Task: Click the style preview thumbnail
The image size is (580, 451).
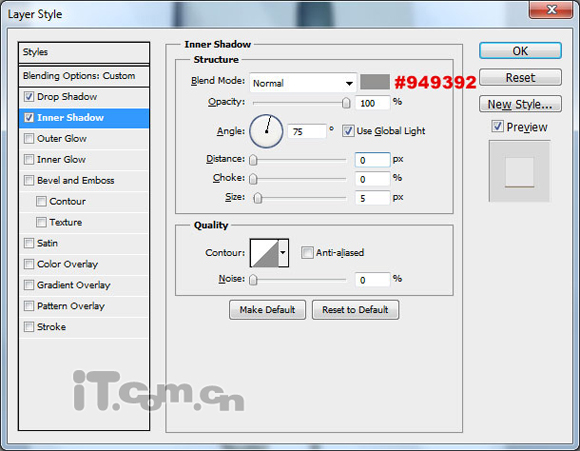Action: [x=519, y=171]
